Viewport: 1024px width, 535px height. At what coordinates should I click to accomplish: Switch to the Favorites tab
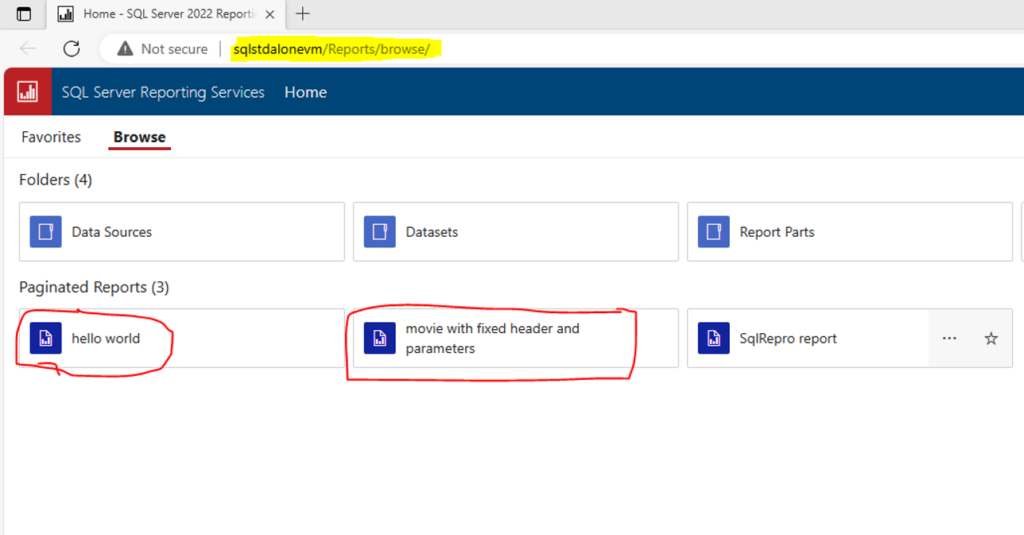[x=51, y=137]
